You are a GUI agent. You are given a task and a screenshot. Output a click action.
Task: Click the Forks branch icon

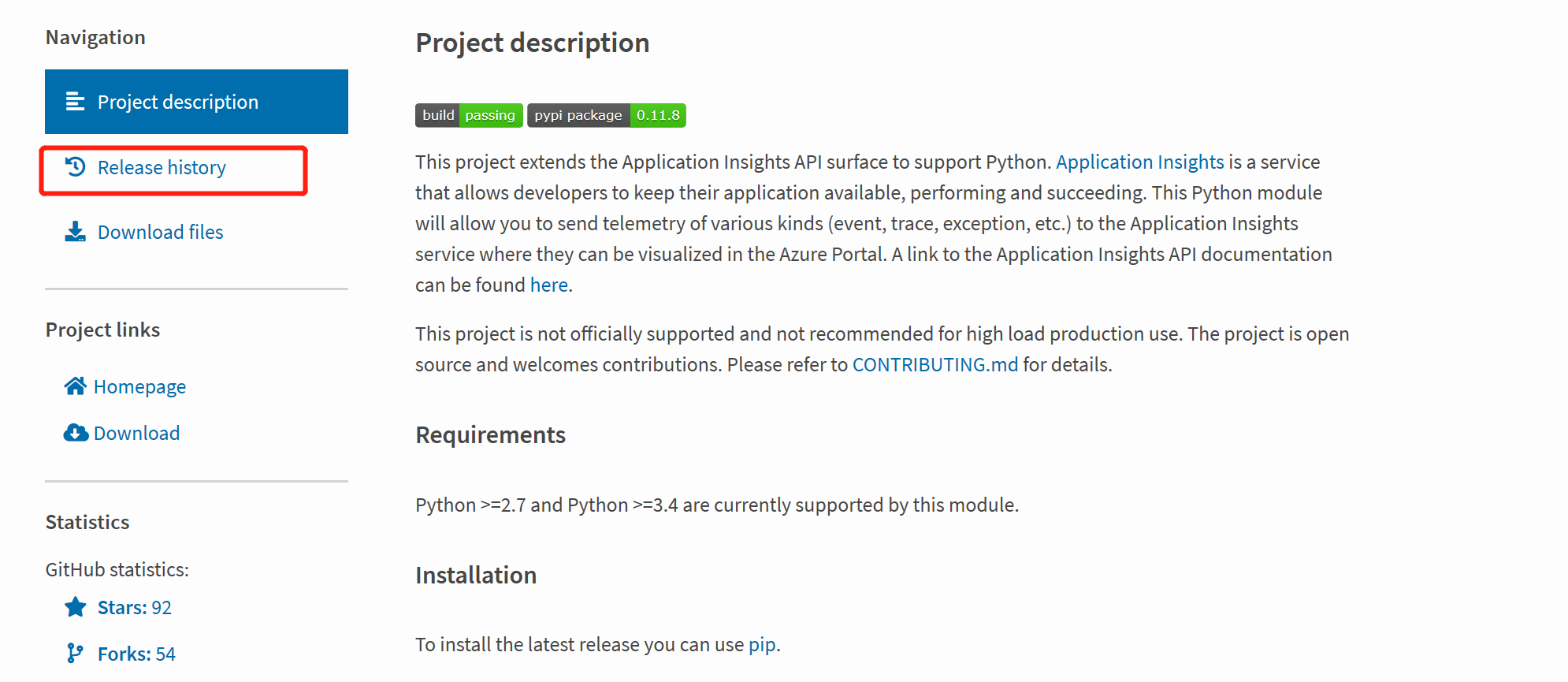pos(75,654)
